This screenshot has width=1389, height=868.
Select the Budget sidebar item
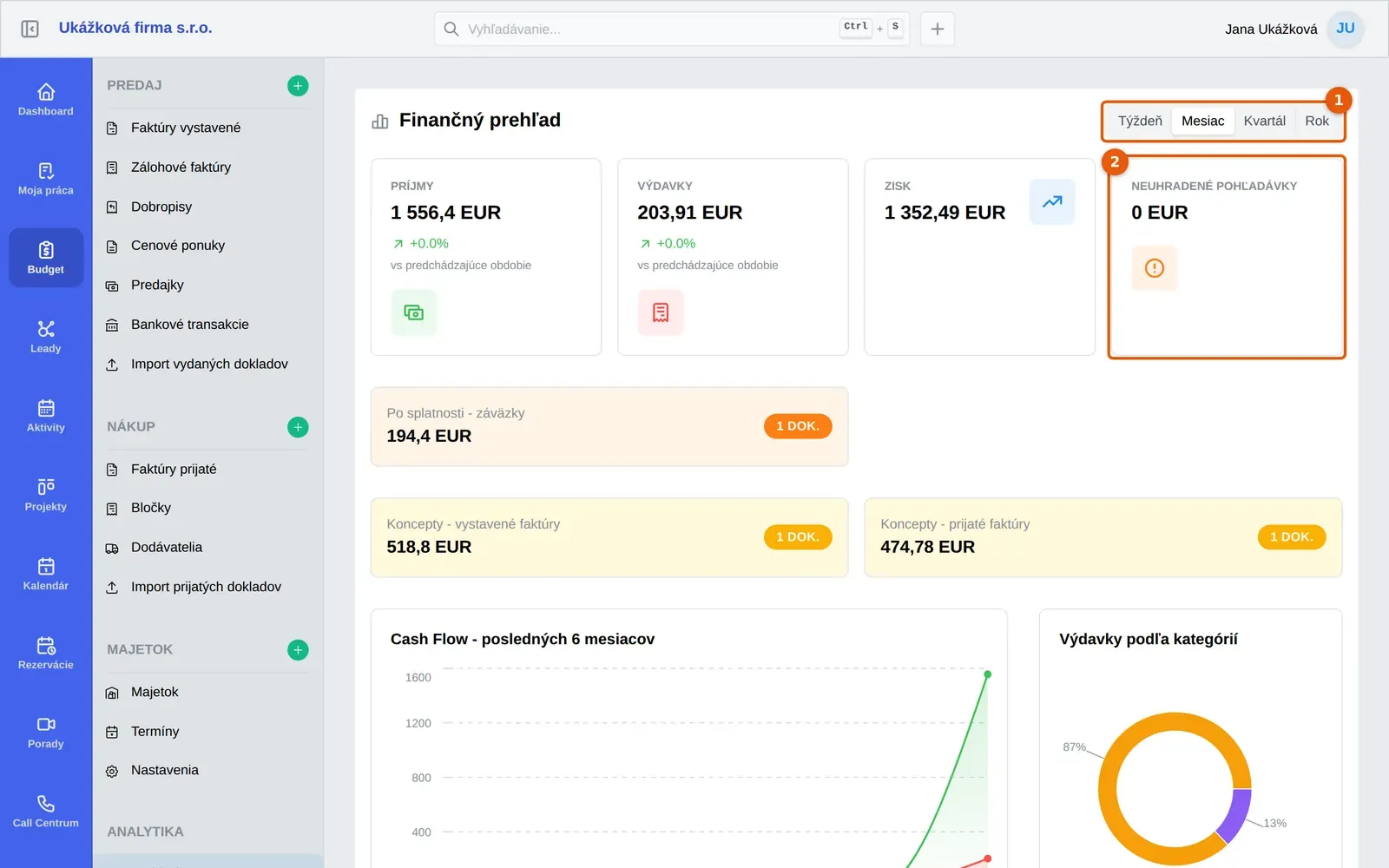[x=46, y=258]
